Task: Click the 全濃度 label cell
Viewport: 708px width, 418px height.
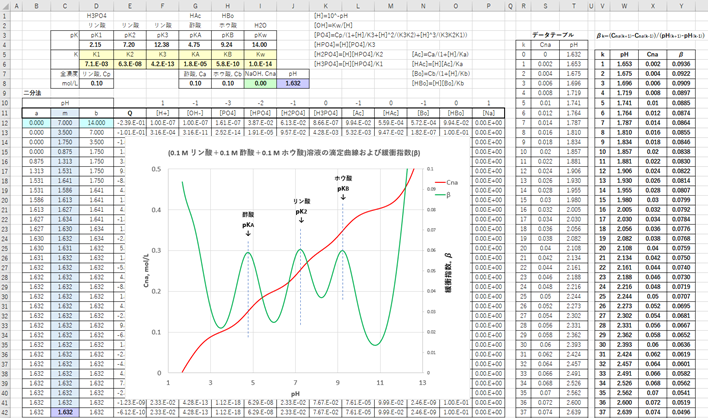Action: point(65,74)
